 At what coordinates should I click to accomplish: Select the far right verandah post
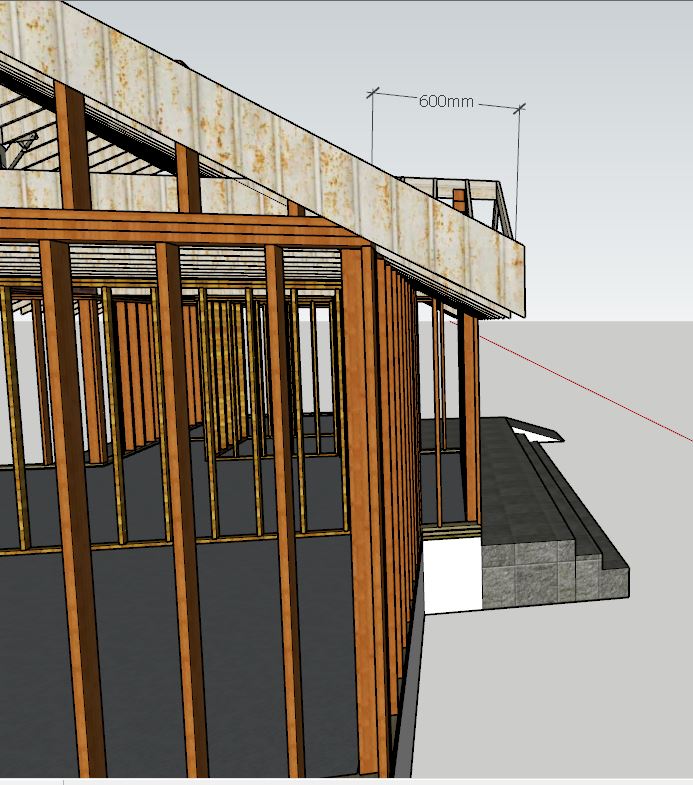[x=470, y=420]
